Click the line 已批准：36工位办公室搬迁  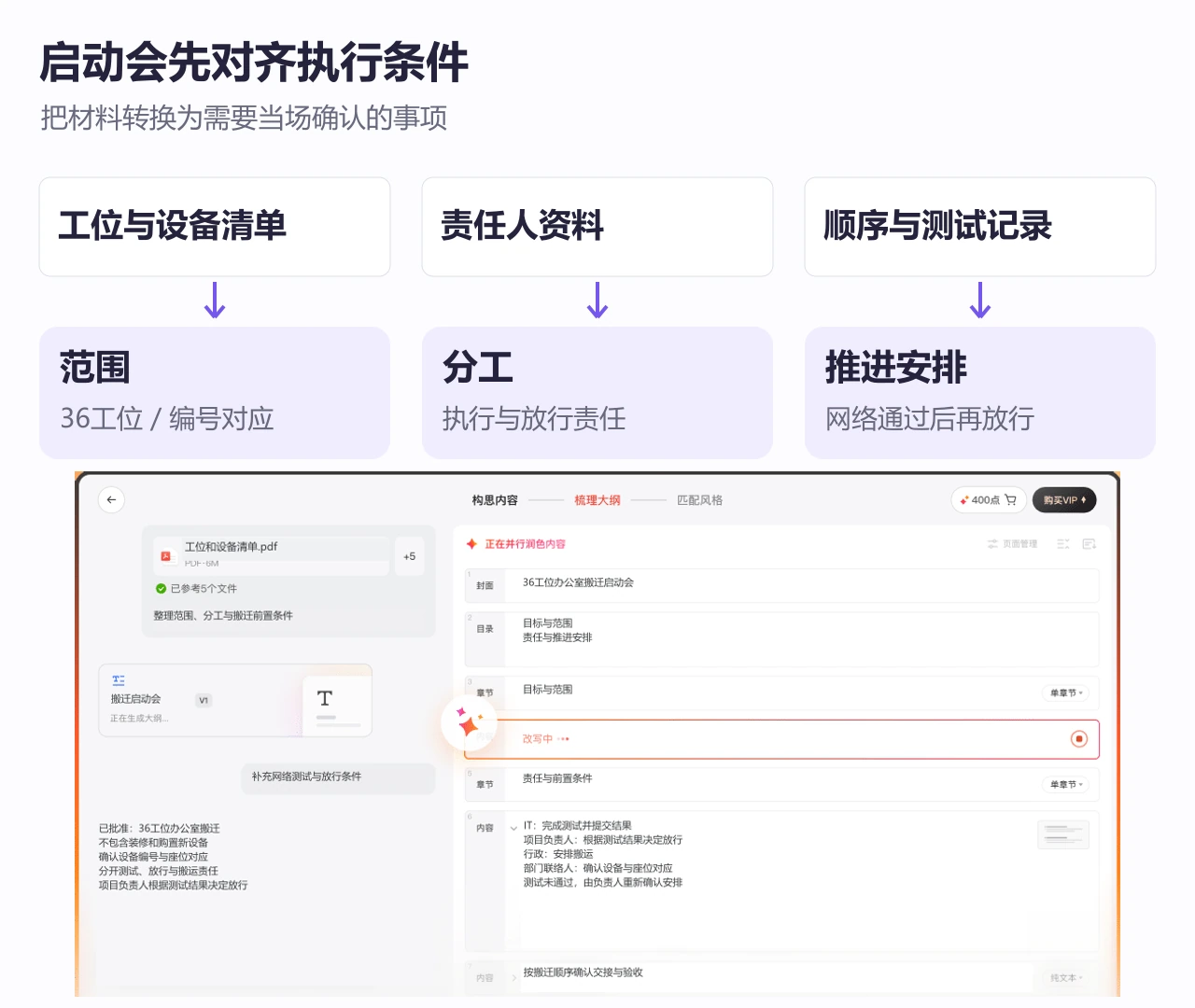[x=160, y=829]
